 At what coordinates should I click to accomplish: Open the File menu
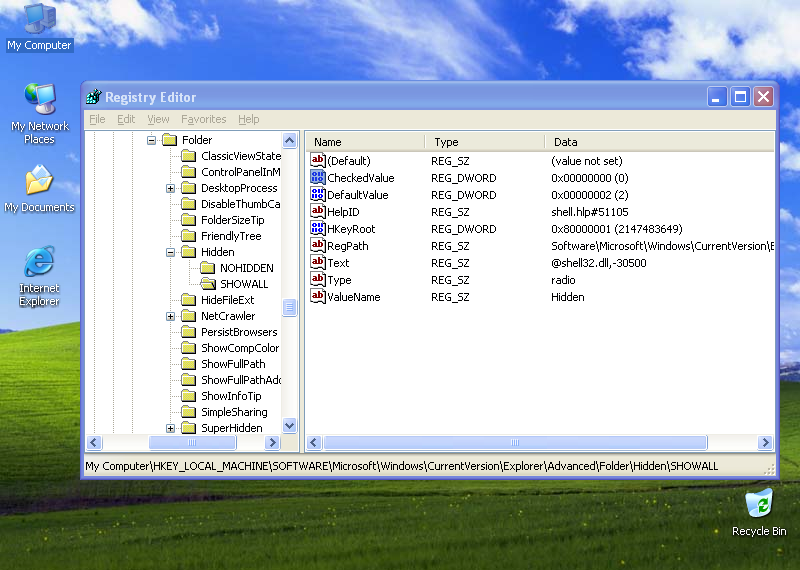tap(97, 119)
